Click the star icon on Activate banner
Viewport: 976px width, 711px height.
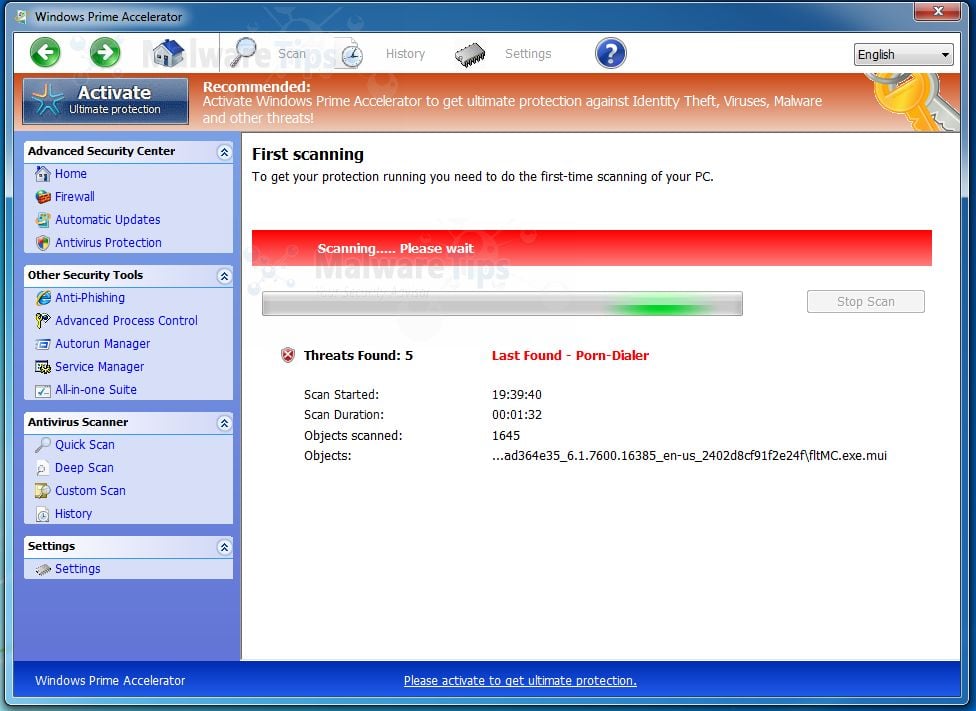pos(47,100)
